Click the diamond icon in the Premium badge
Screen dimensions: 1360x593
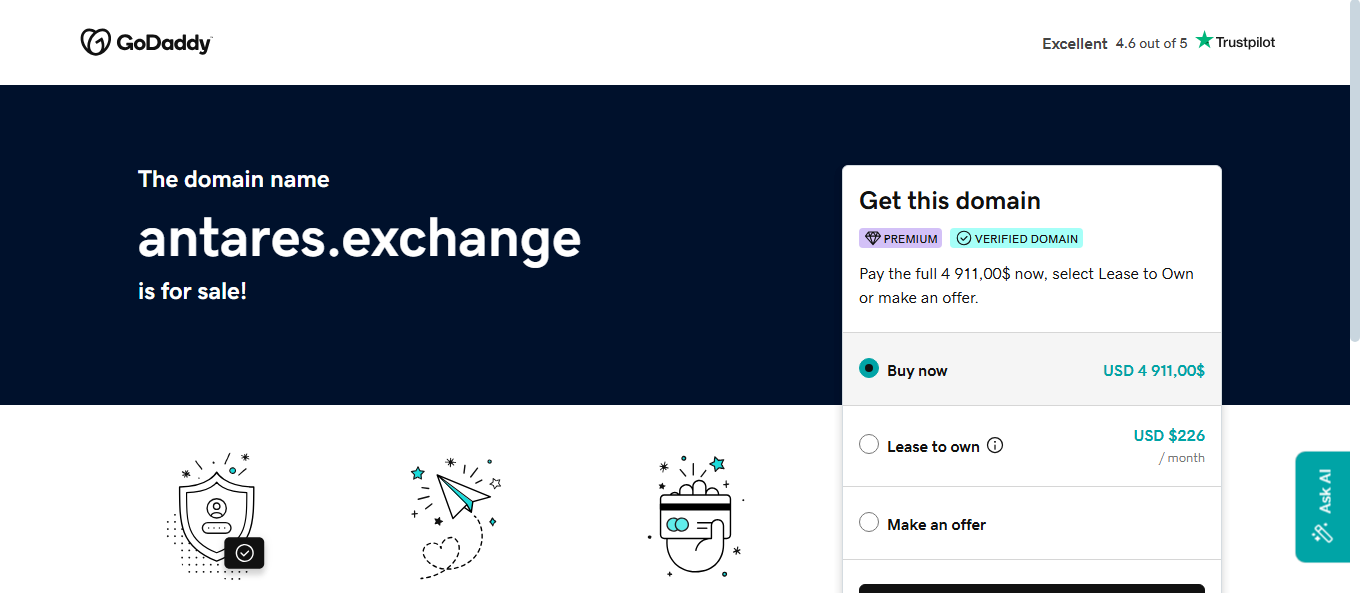click(872, 239)
